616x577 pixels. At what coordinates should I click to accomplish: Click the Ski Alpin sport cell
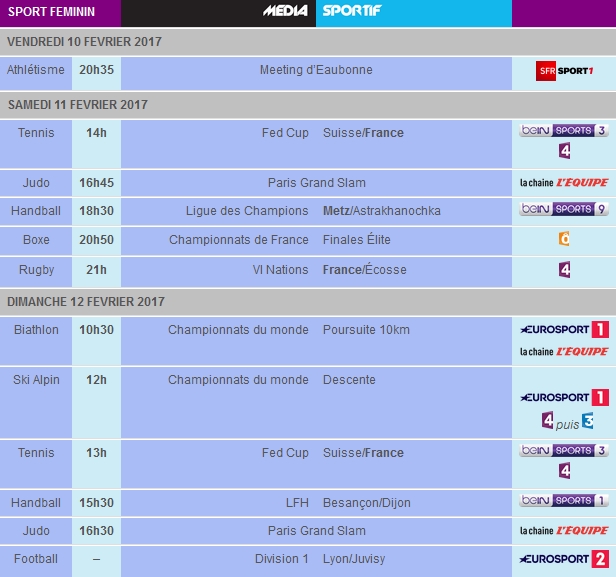pos(36,403)
